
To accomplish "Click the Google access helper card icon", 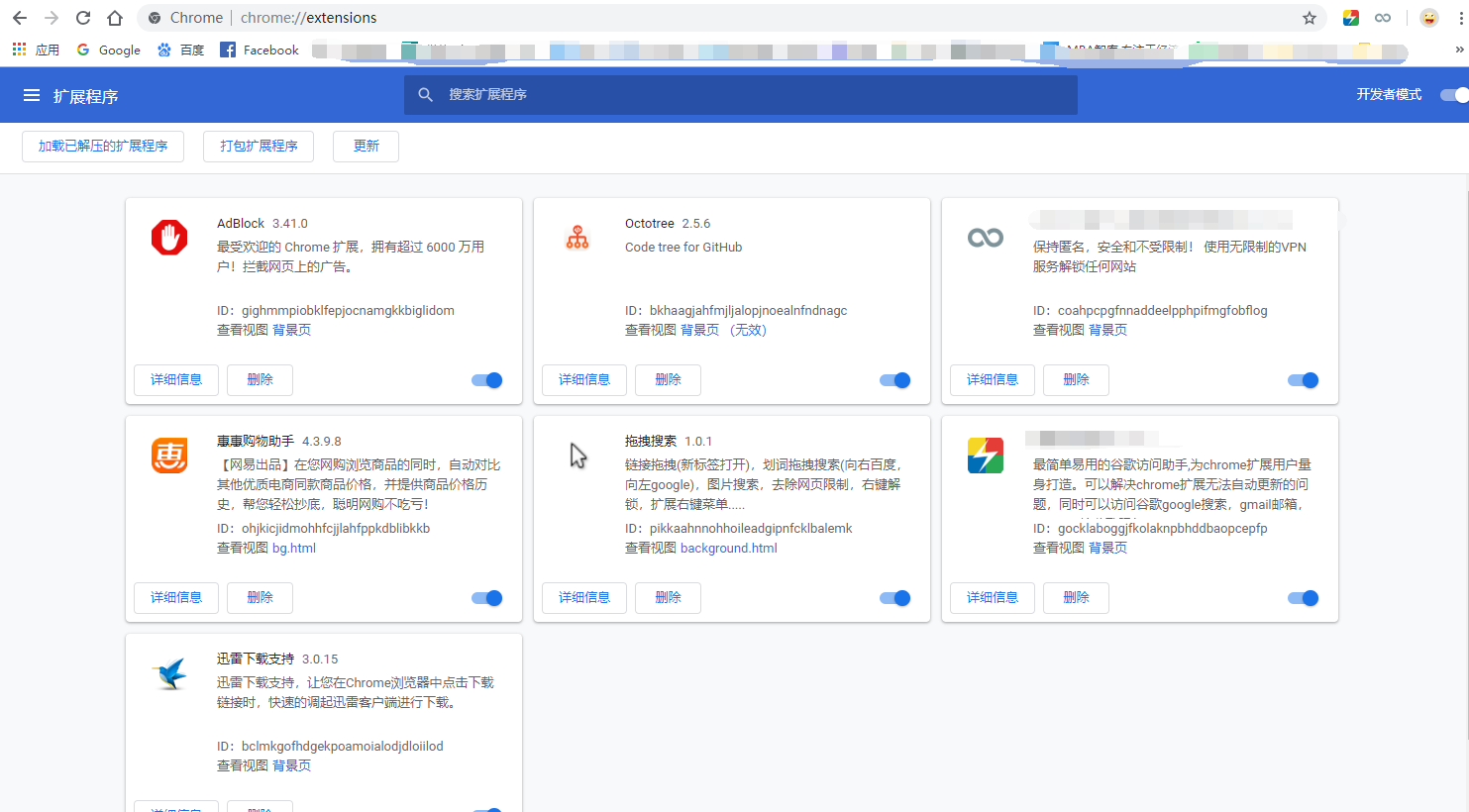I will [x=986, y=456].
